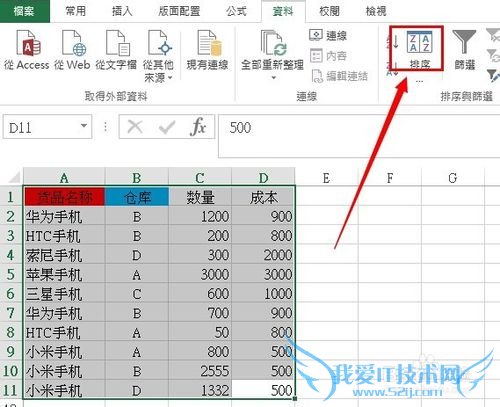Import data from text file
This screenshot has height=407, width=500.
(x=116, y=50)
